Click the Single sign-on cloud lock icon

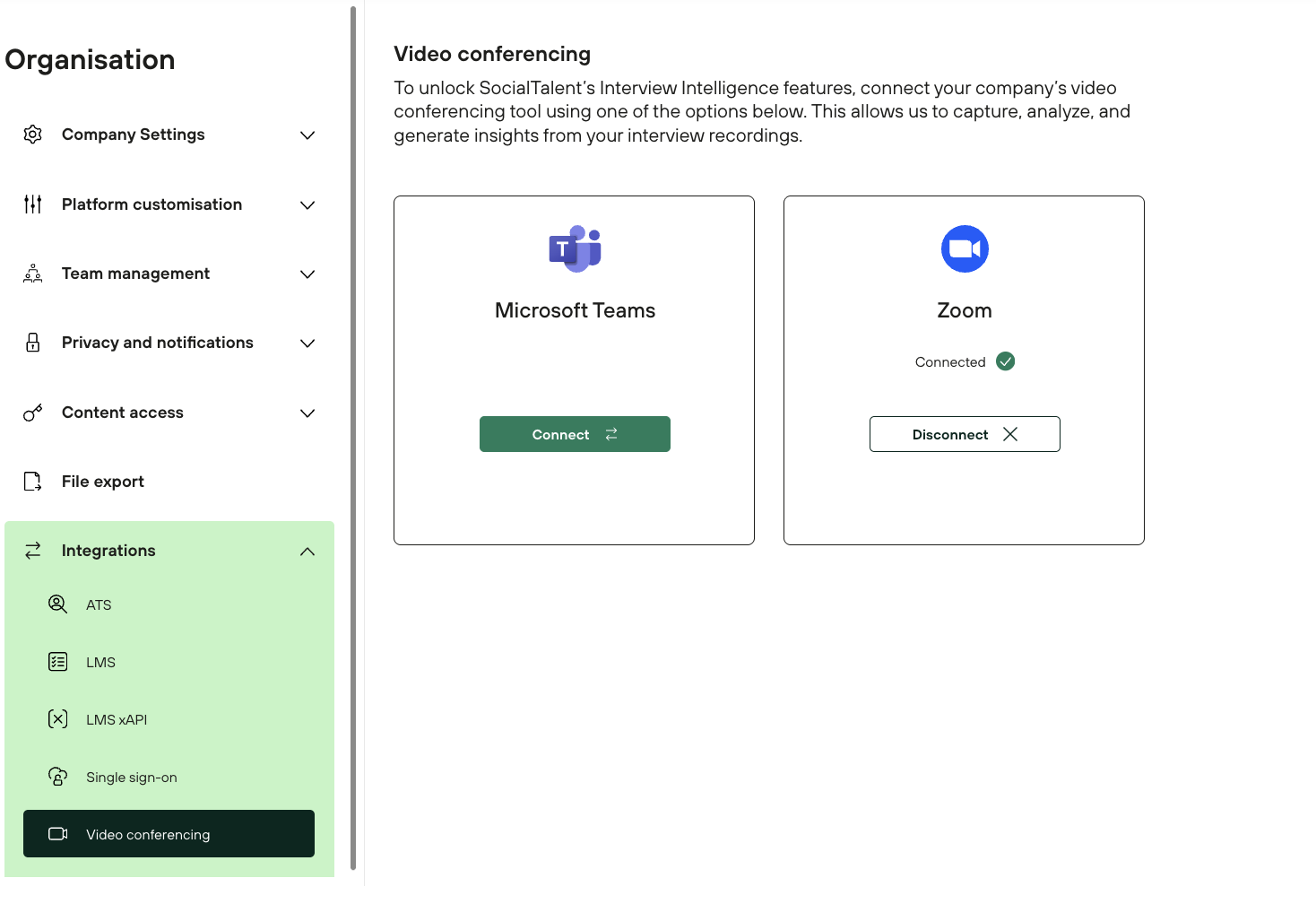(57, 777)
